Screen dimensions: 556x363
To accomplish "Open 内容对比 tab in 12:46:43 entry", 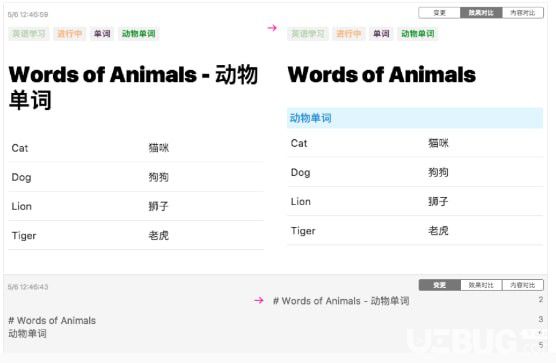I will (523, 285).
